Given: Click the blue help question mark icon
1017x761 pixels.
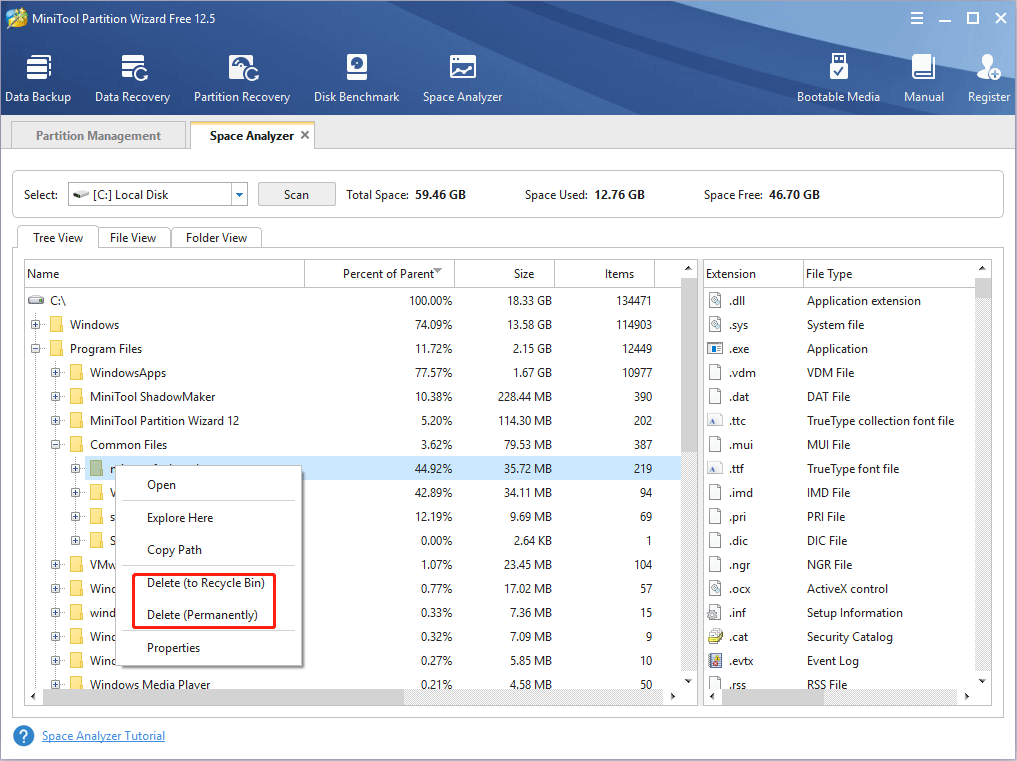Looking at the screenshot, I should (24, 736).
